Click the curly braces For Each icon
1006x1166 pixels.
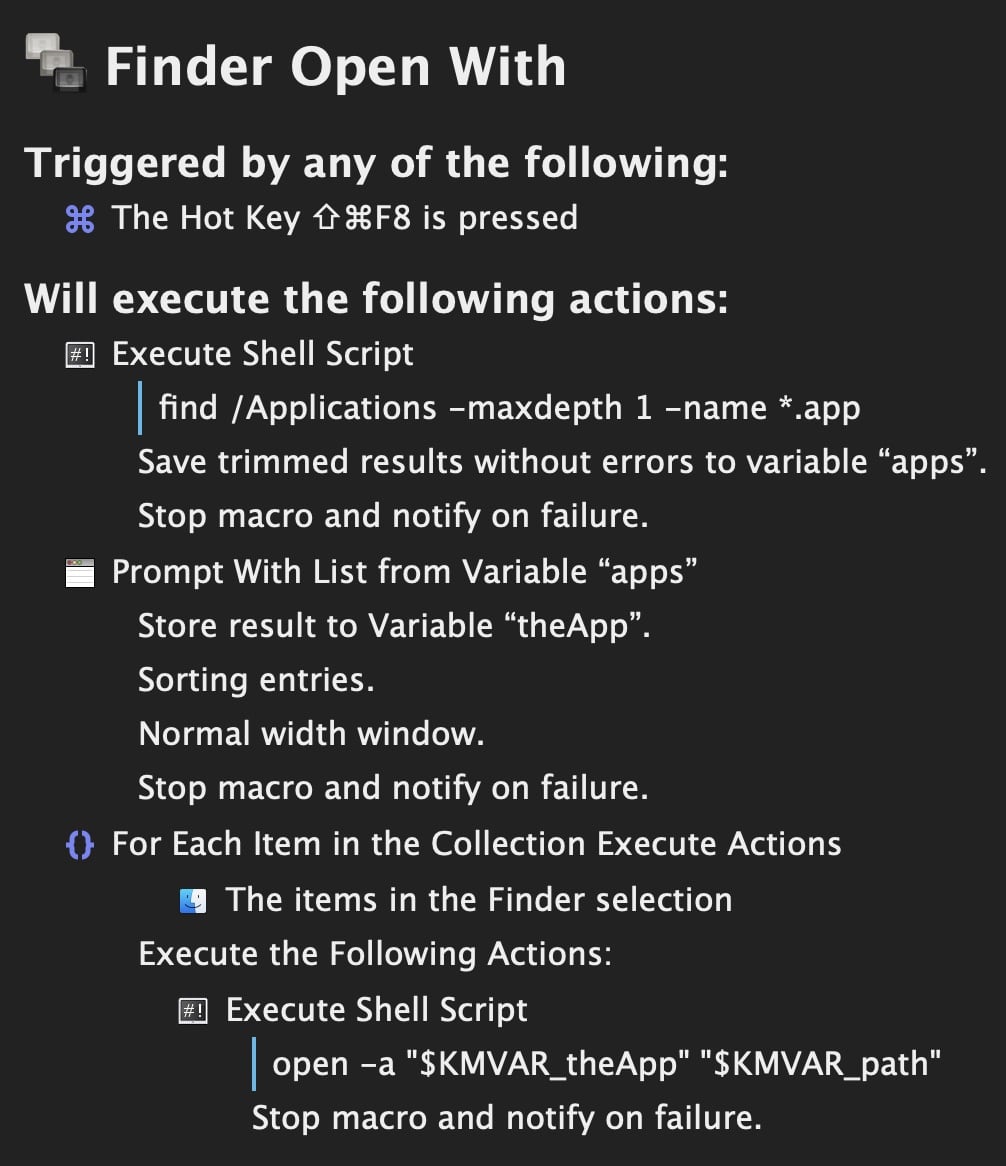(79, 845)
